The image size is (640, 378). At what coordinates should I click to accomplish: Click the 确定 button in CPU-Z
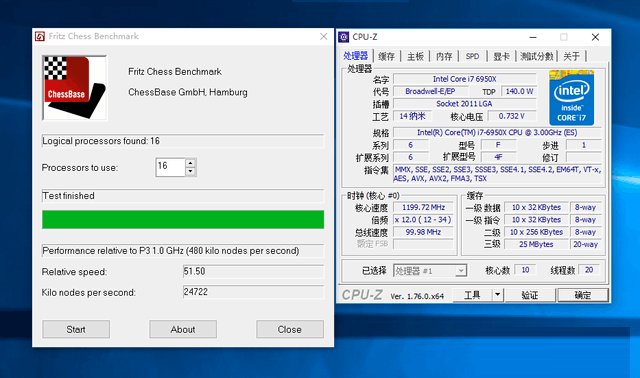tap(583, 295)
